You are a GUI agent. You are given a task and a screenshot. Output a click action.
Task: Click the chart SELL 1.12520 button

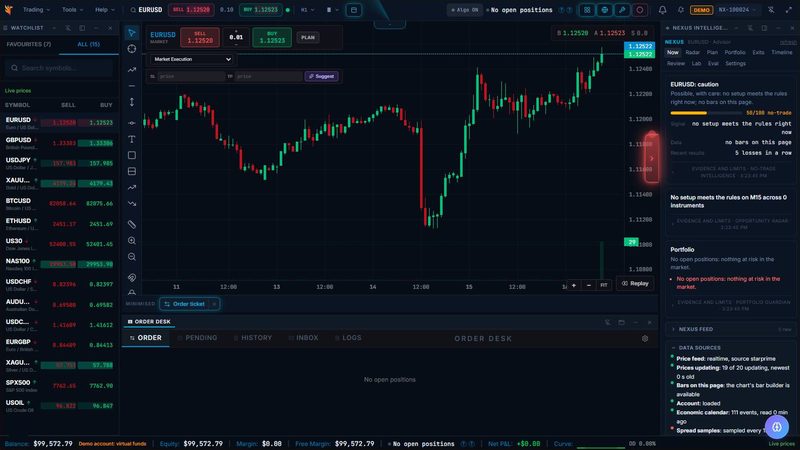(x=199, y=37)
